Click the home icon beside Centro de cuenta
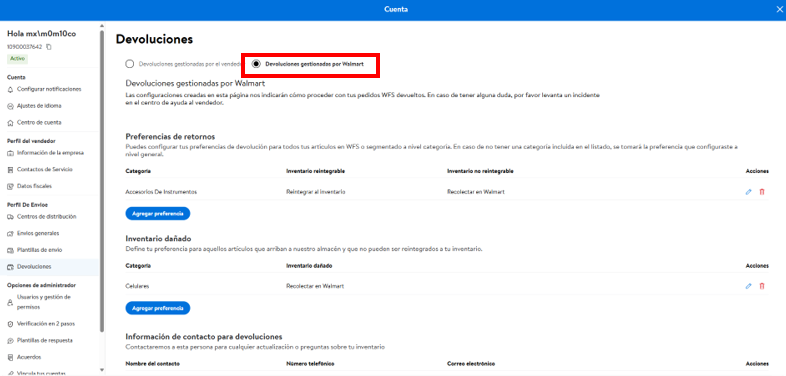Screen dimensions: 786x376 [11, 123]
